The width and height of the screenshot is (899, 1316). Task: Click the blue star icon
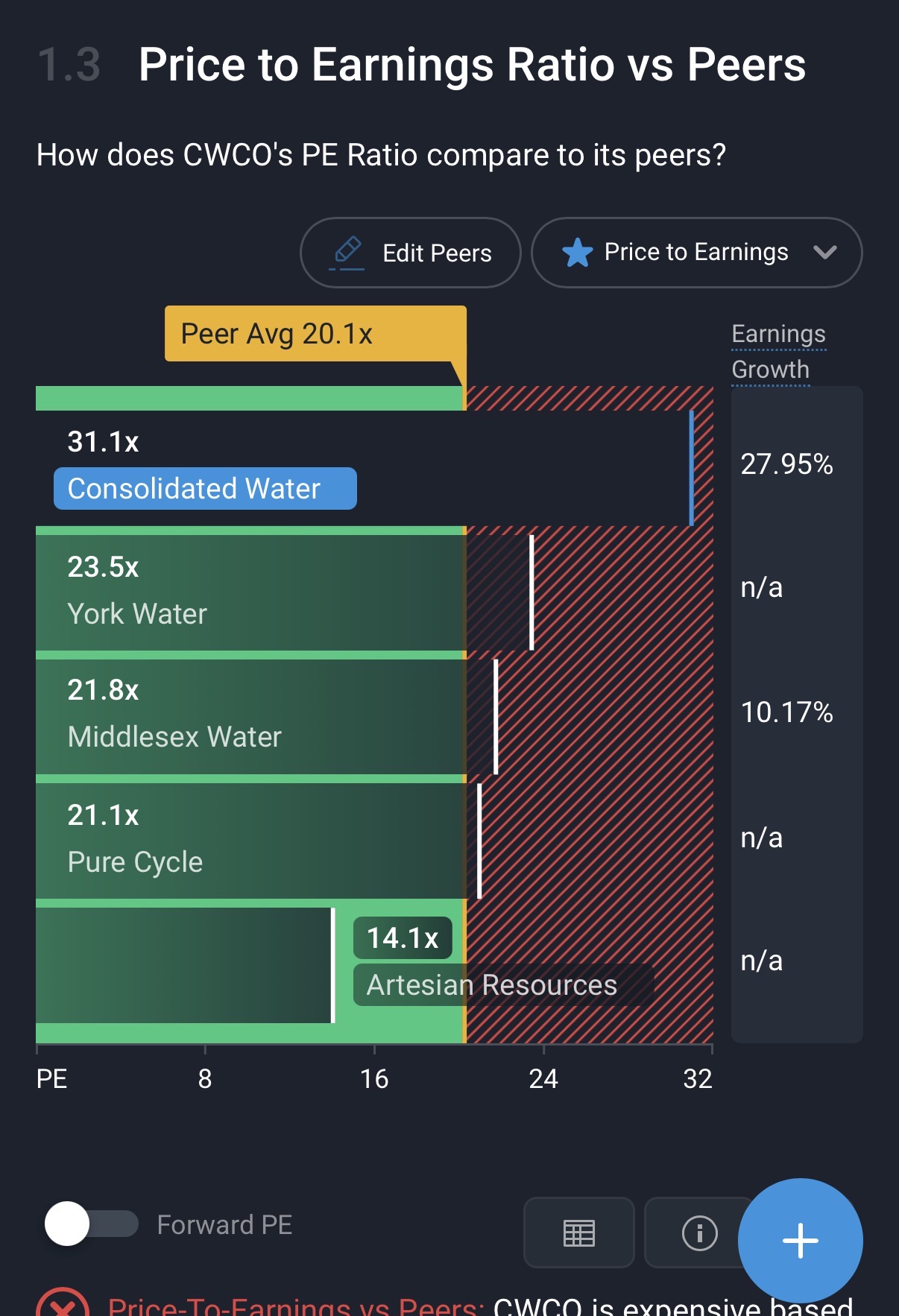pos(577,253)
